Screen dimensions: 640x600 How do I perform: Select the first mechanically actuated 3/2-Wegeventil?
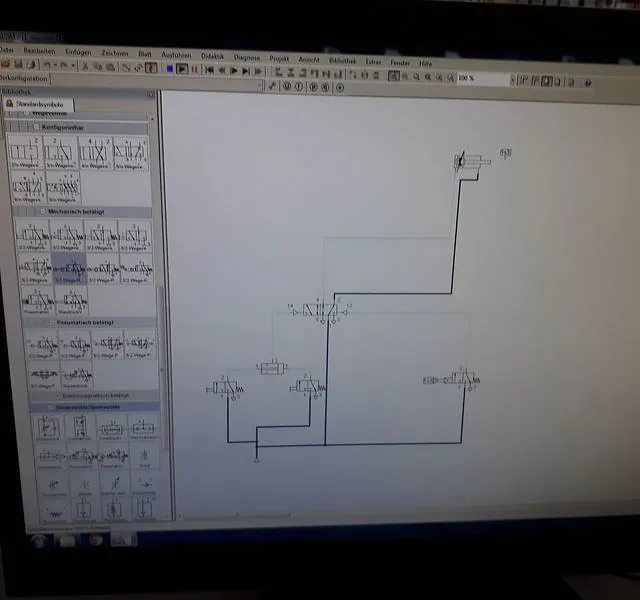click(x=32, y=236)
